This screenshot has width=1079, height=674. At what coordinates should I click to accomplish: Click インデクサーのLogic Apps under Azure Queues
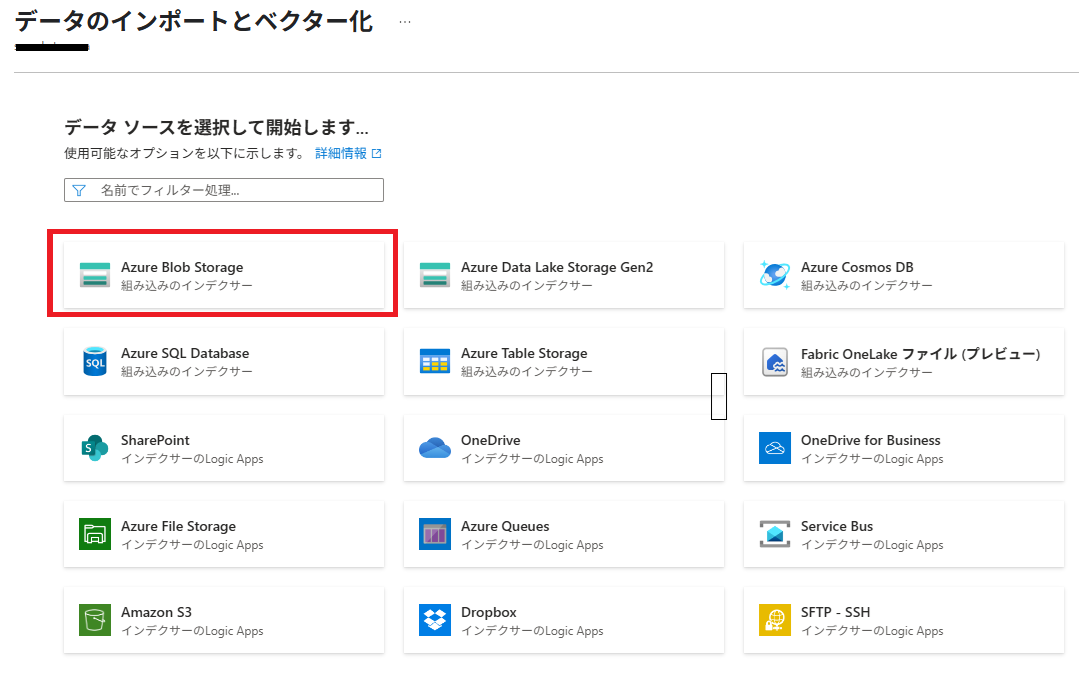[532, 545]
